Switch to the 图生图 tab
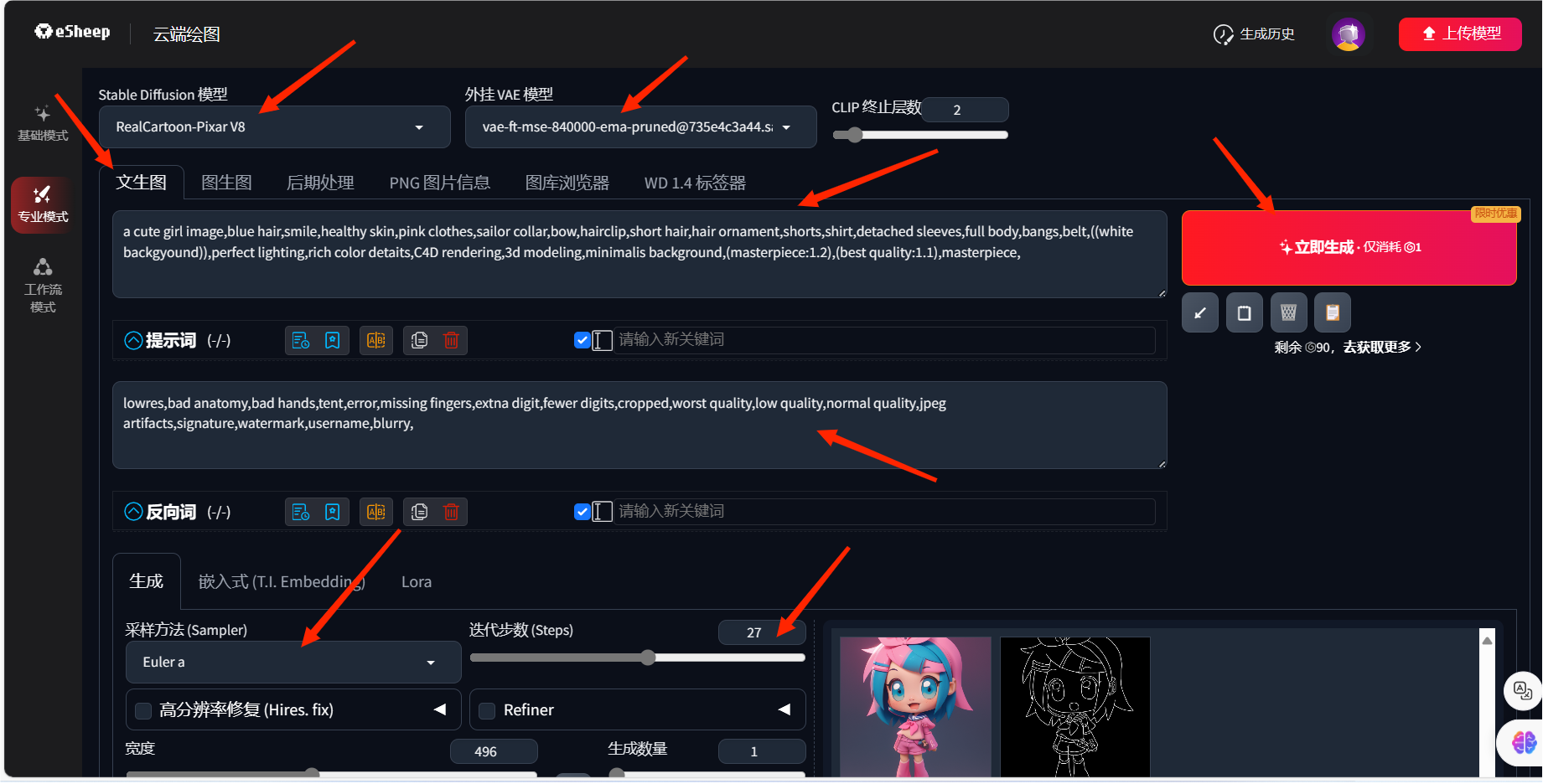Screen dimensions: 1543x784 coord(226,183)
